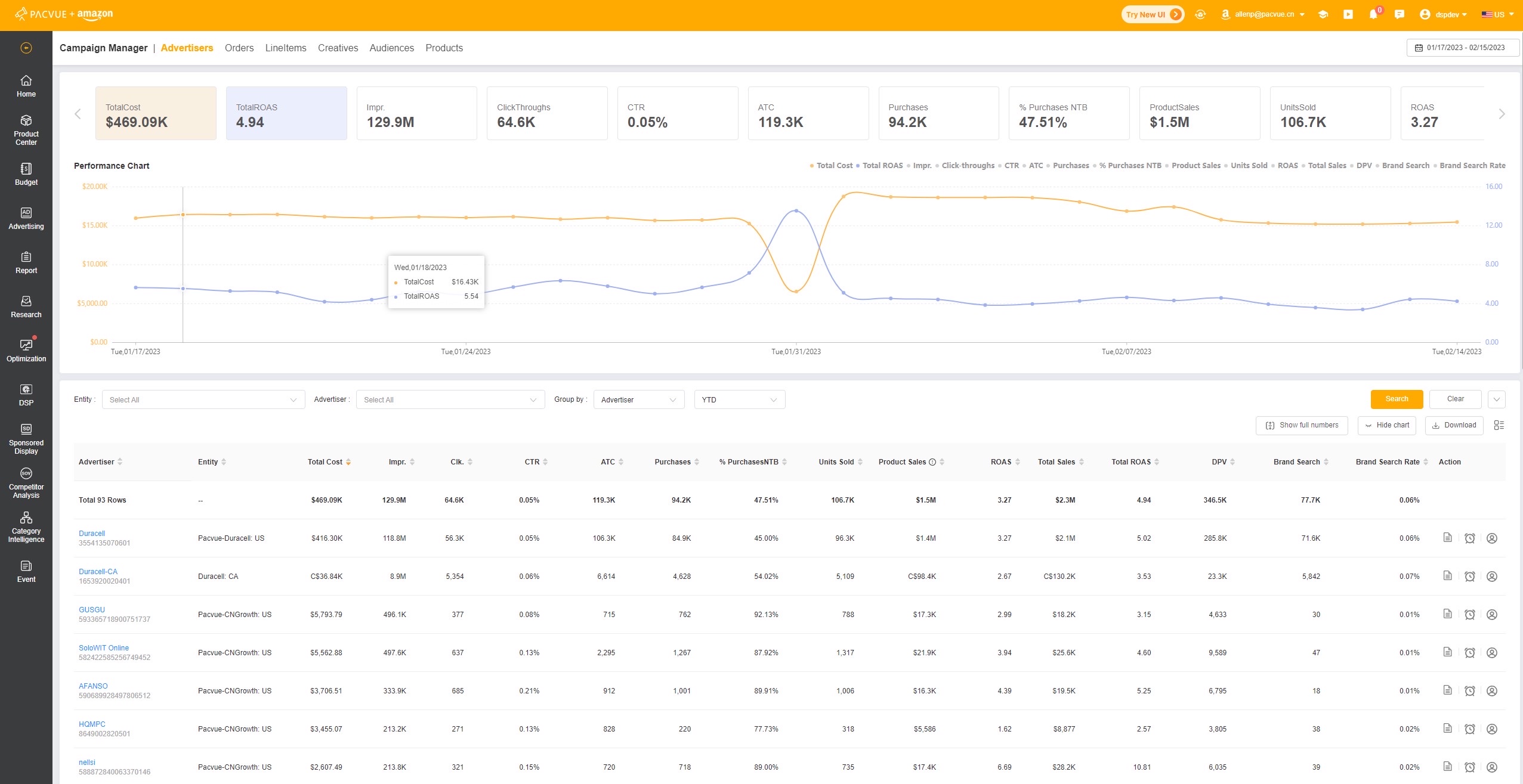This screenshot has height=784, width=1523.
Task: Switch to the LineItems tab
Action: tap(286, 48)
